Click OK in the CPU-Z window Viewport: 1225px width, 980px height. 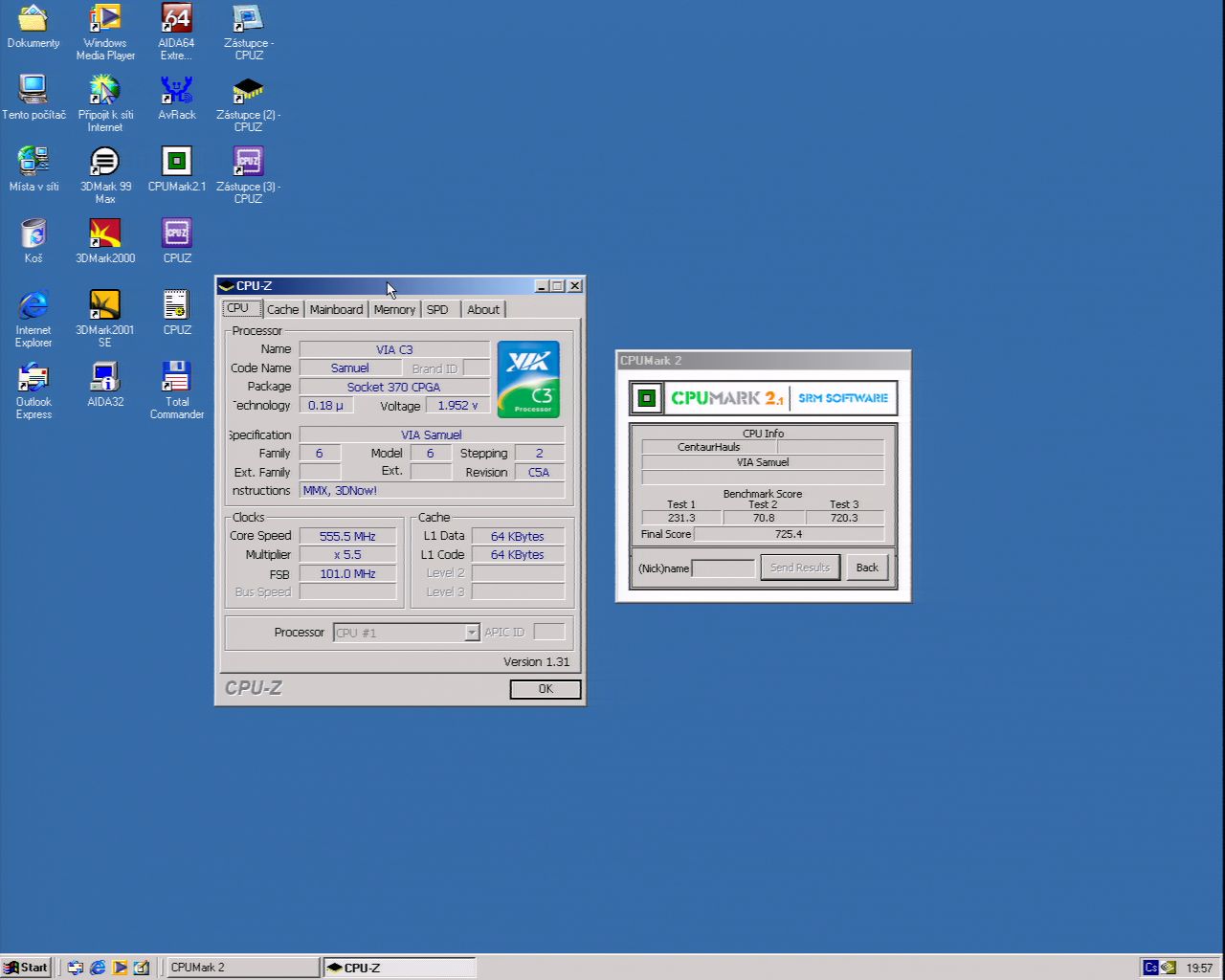[546, 689]
